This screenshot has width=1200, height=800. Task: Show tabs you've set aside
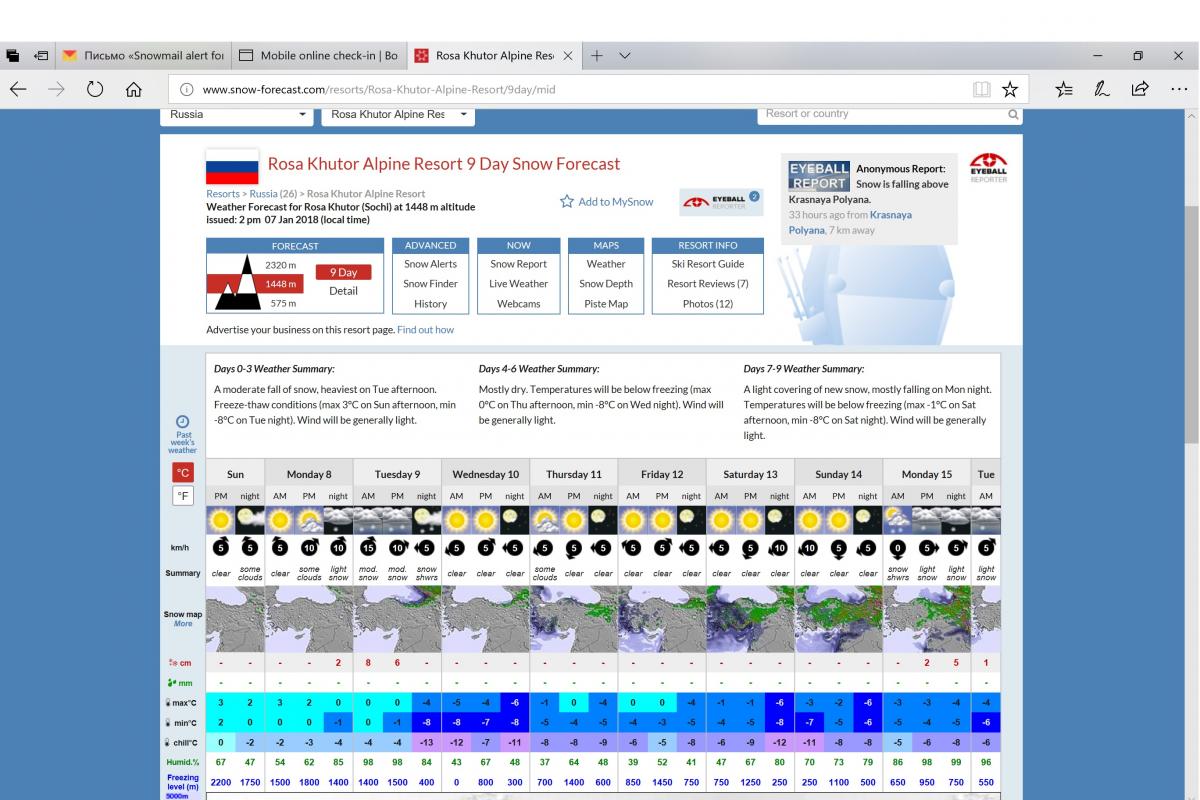click(13, 56)
